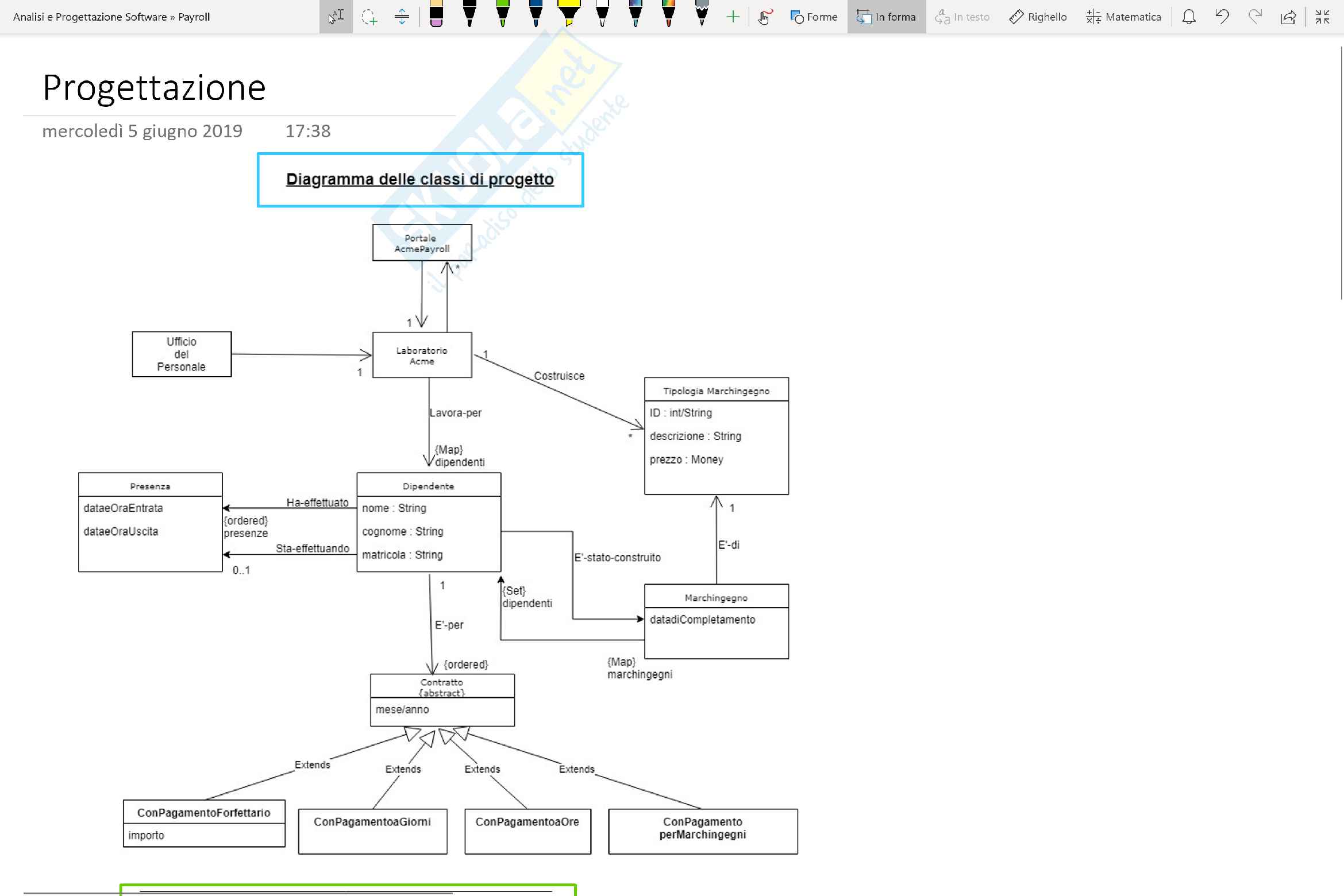Pick the eraser tool

tap(436, 16)
